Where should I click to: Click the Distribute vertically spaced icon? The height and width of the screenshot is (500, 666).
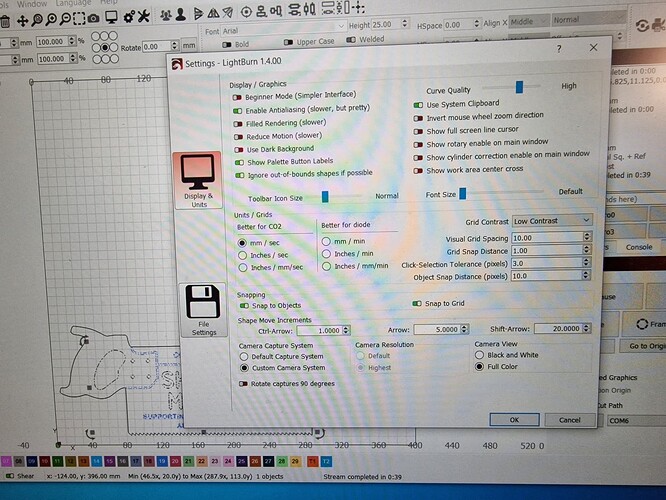coord(343,8)
